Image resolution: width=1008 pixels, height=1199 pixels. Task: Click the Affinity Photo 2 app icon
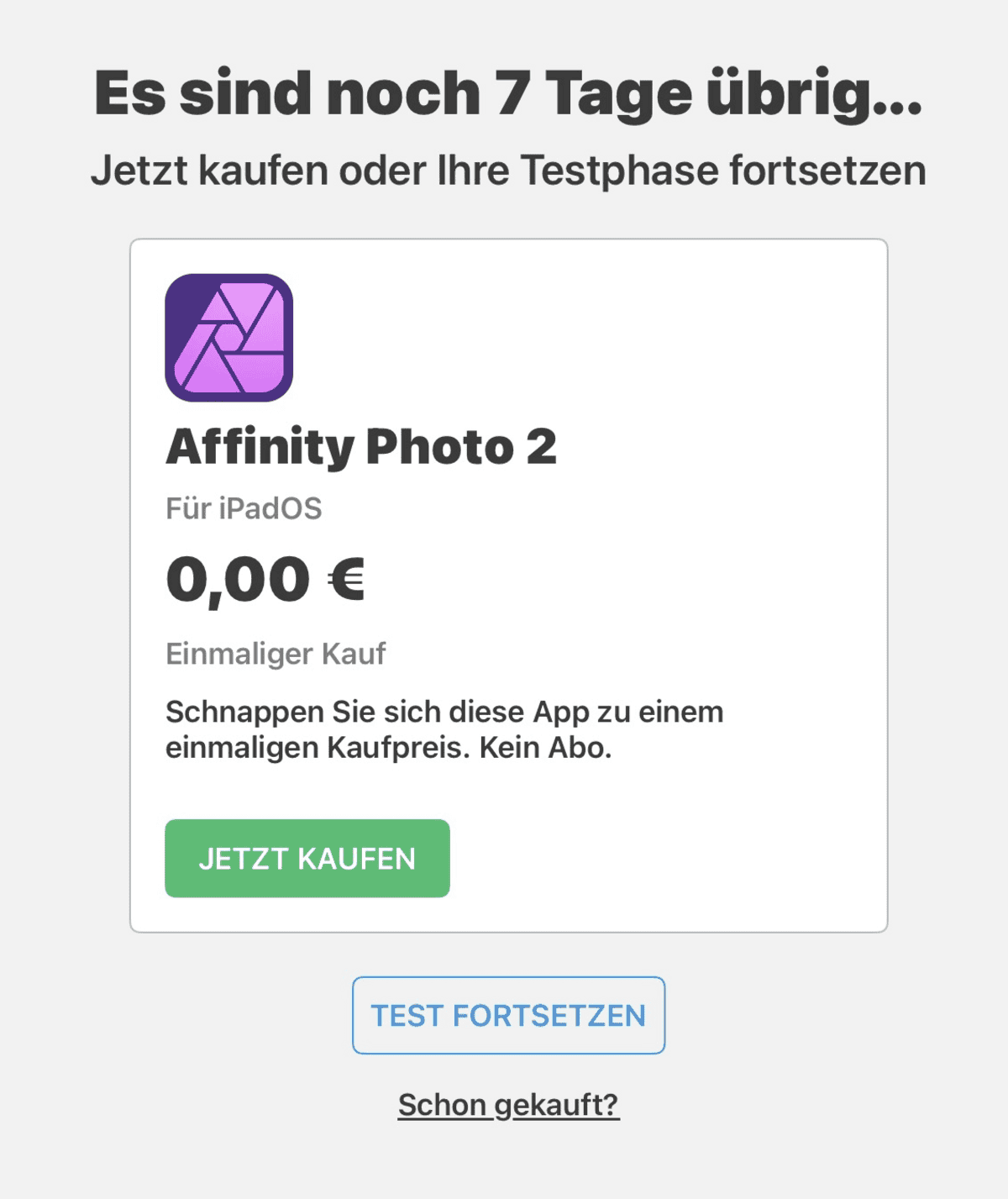click(228, 337)
